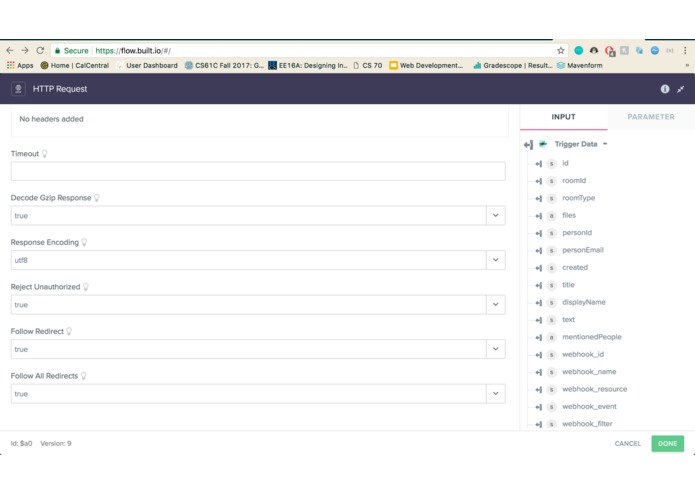Click the browser back arrow

pos(10,51)
